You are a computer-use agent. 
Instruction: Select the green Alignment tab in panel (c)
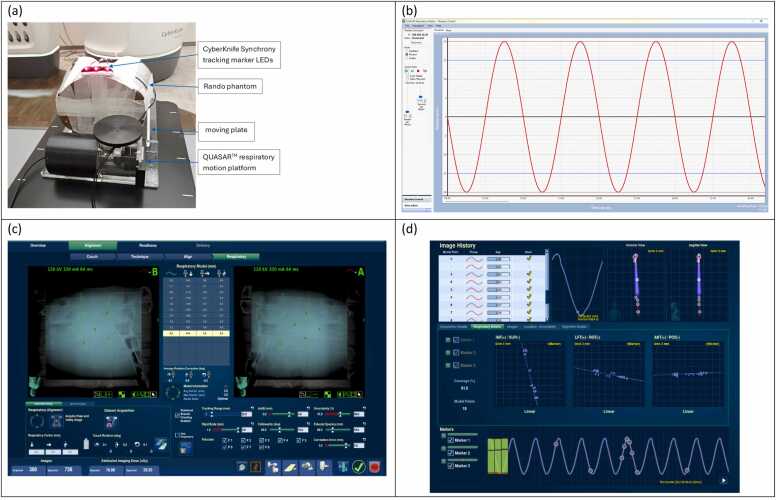[x=93, y=246]
